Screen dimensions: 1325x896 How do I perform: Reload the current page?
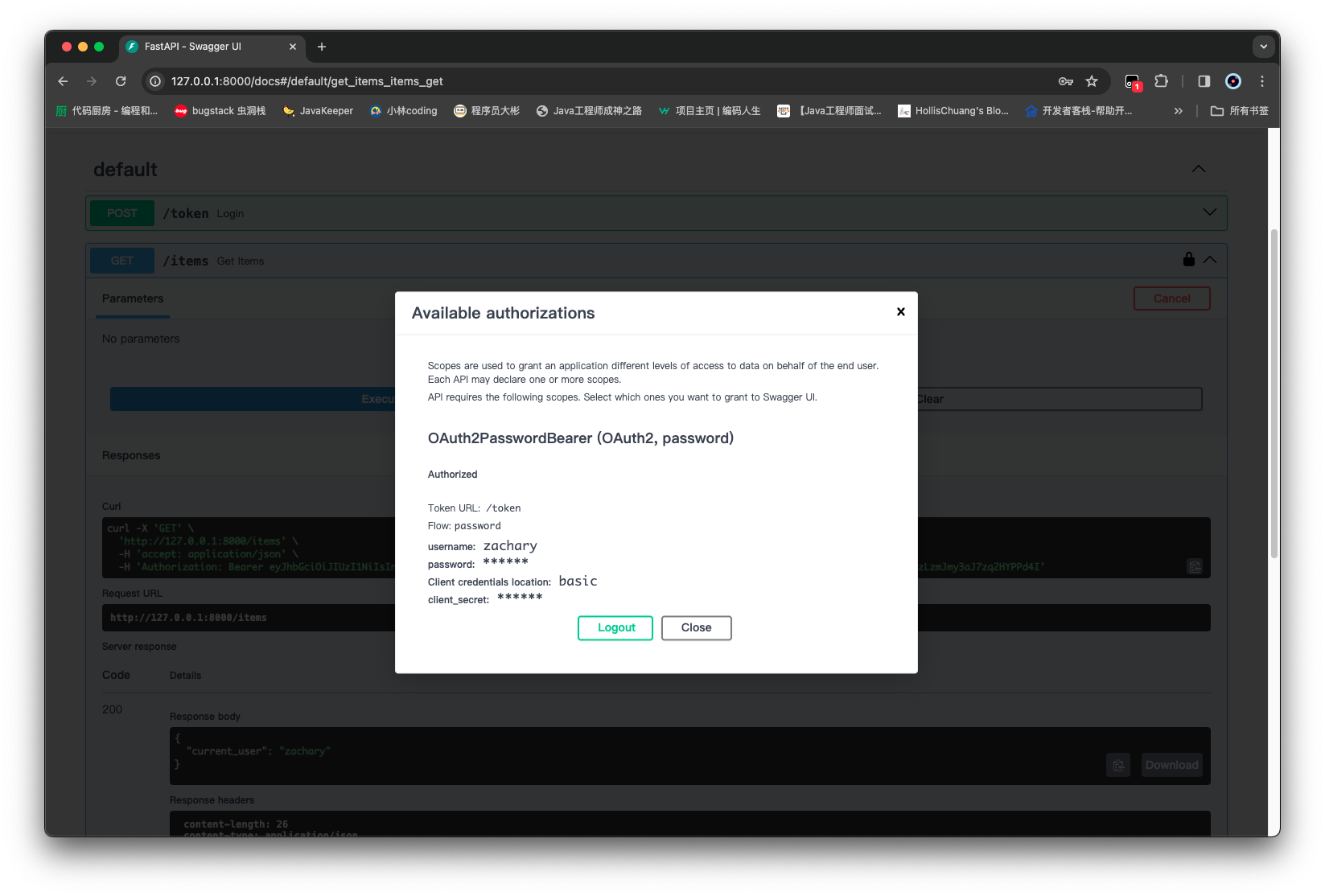point(121,81)
